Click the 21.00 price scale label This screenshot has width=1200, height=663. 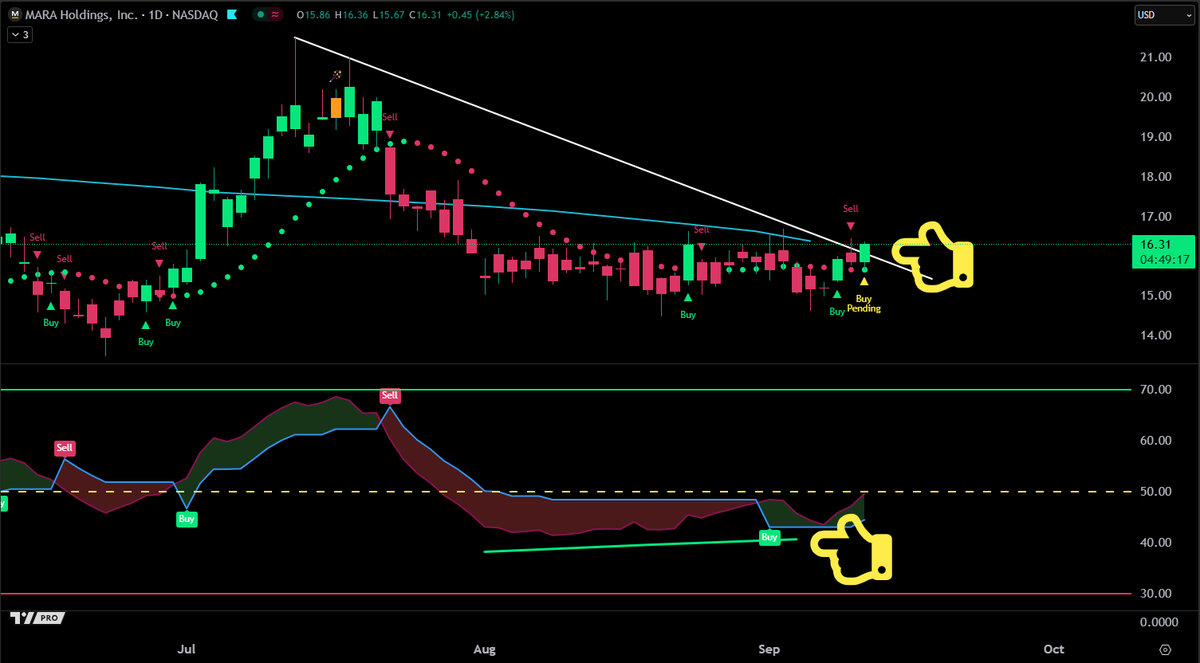click(x=1157, y=58)
